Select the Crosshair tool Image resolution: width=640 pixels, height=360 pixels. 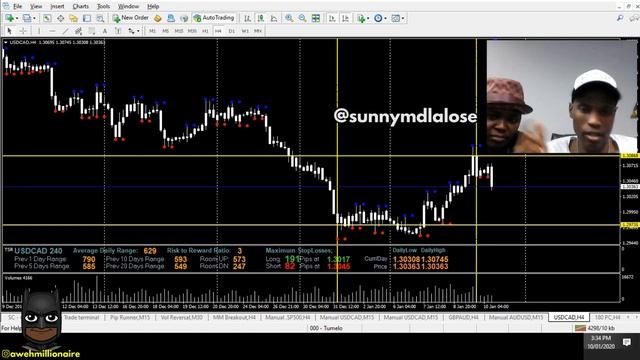(x=23, y=31)
